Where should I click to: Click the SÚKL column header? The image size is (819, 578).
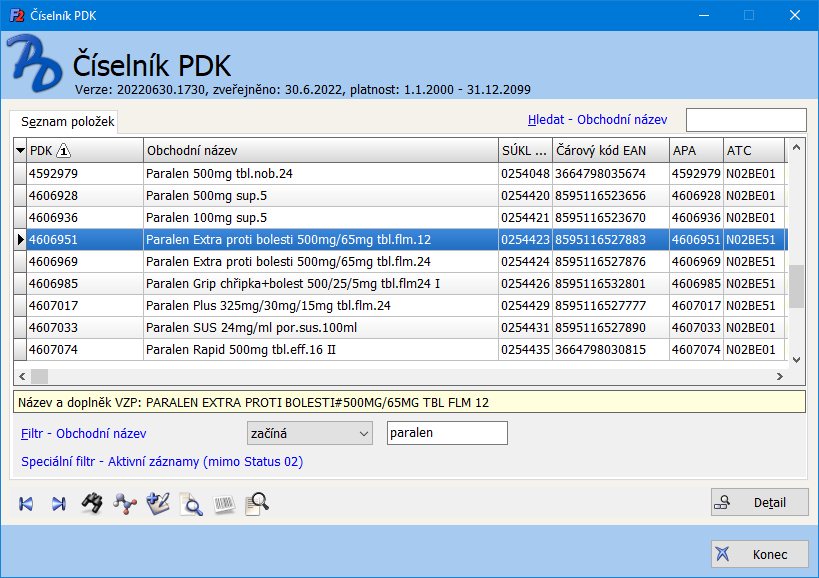525,150
